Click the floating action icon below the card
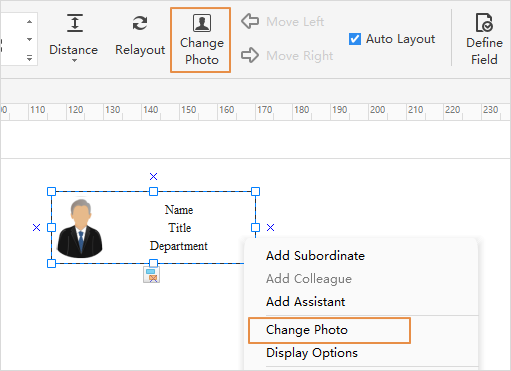Image resolution: width=511 pixels, height=371 pixels. point(152,275)
